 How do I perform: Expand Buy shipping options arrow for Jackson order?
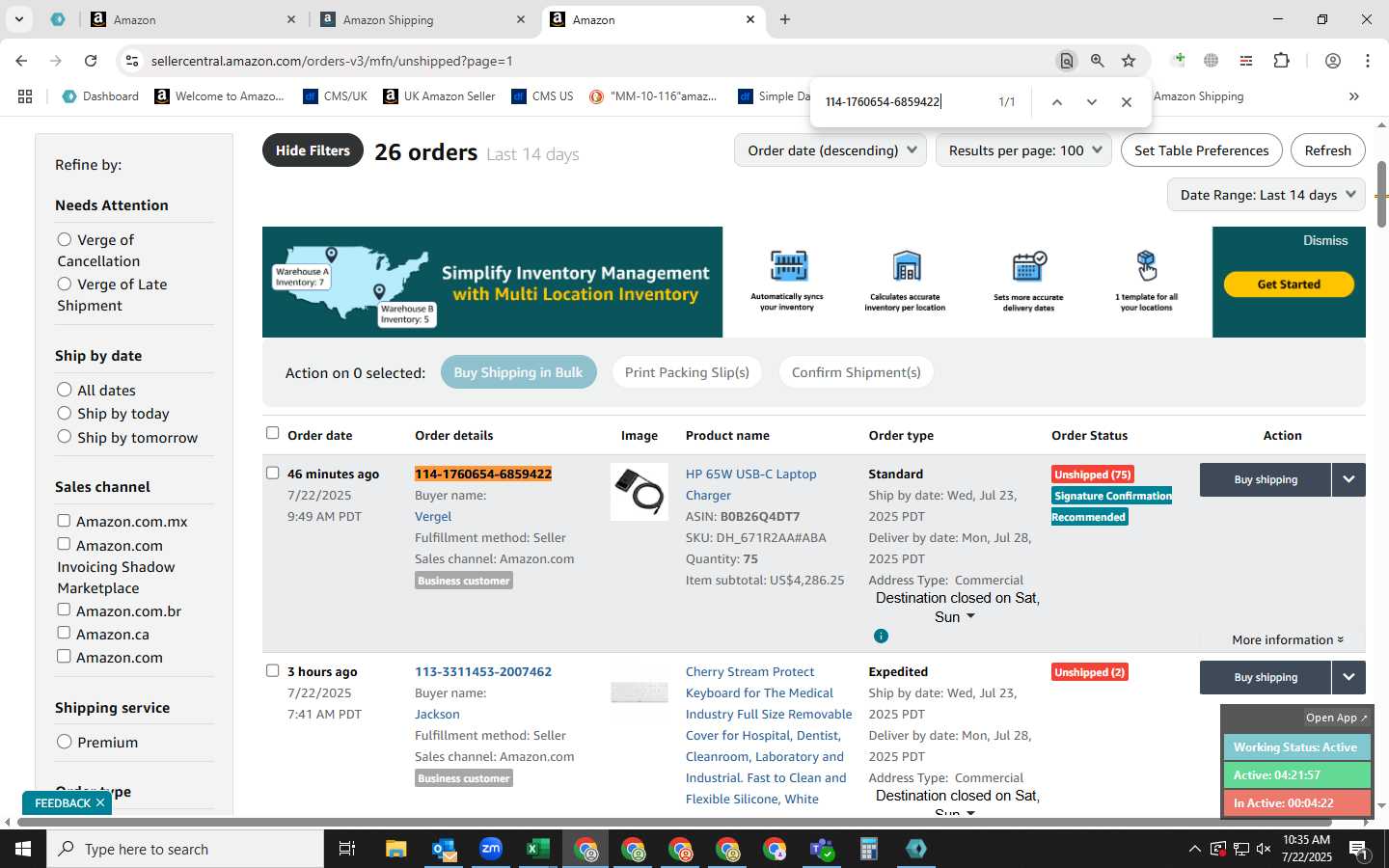click(x=1348, y=677)
